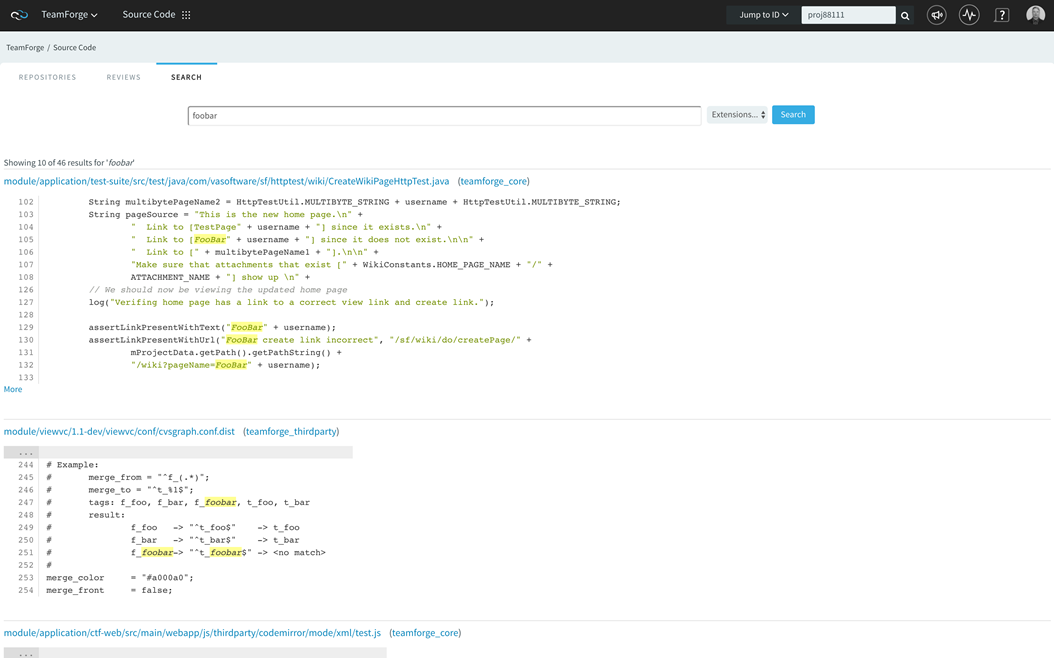Screen dimensions: 1054x658
Task: Click the '// We should now be viewing' comment
Action: 218,290
